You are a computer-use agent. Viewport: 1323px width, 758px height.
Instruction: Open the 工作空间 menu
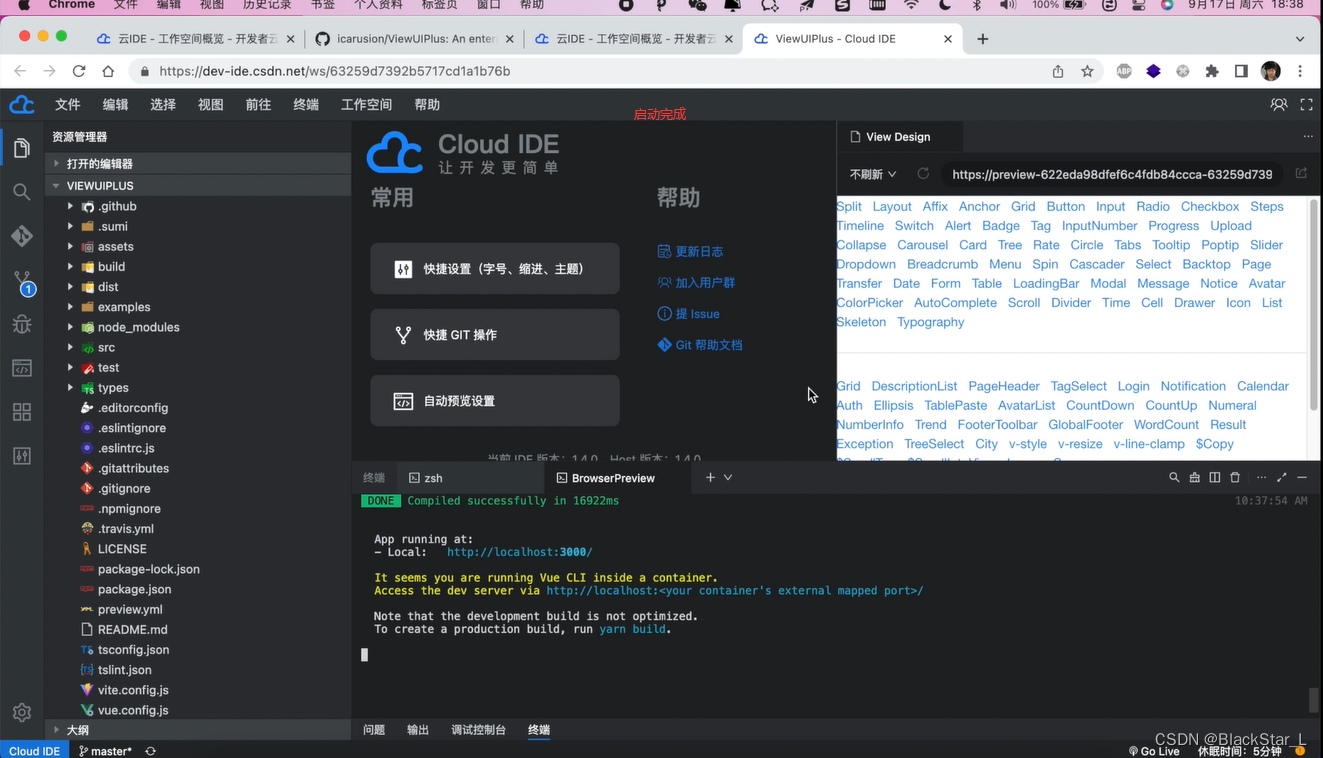click(366, 104)
